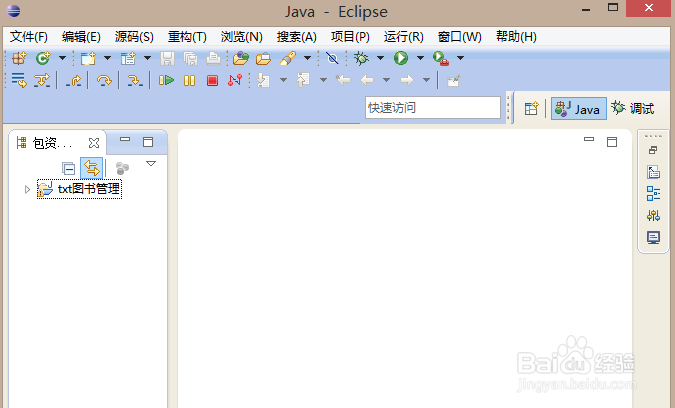Click the Previous Annotation icon

303,80
